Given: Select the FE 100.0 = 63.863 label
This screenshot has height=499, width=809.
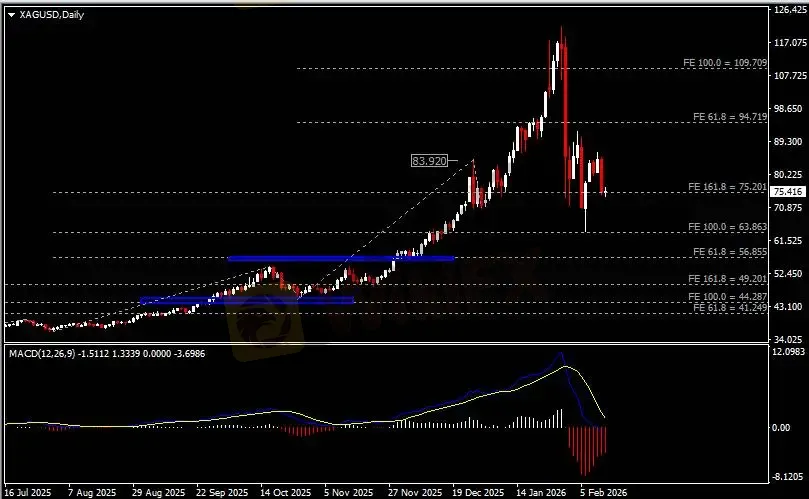Looking at the screenshot, I should (x=727, y=227).
